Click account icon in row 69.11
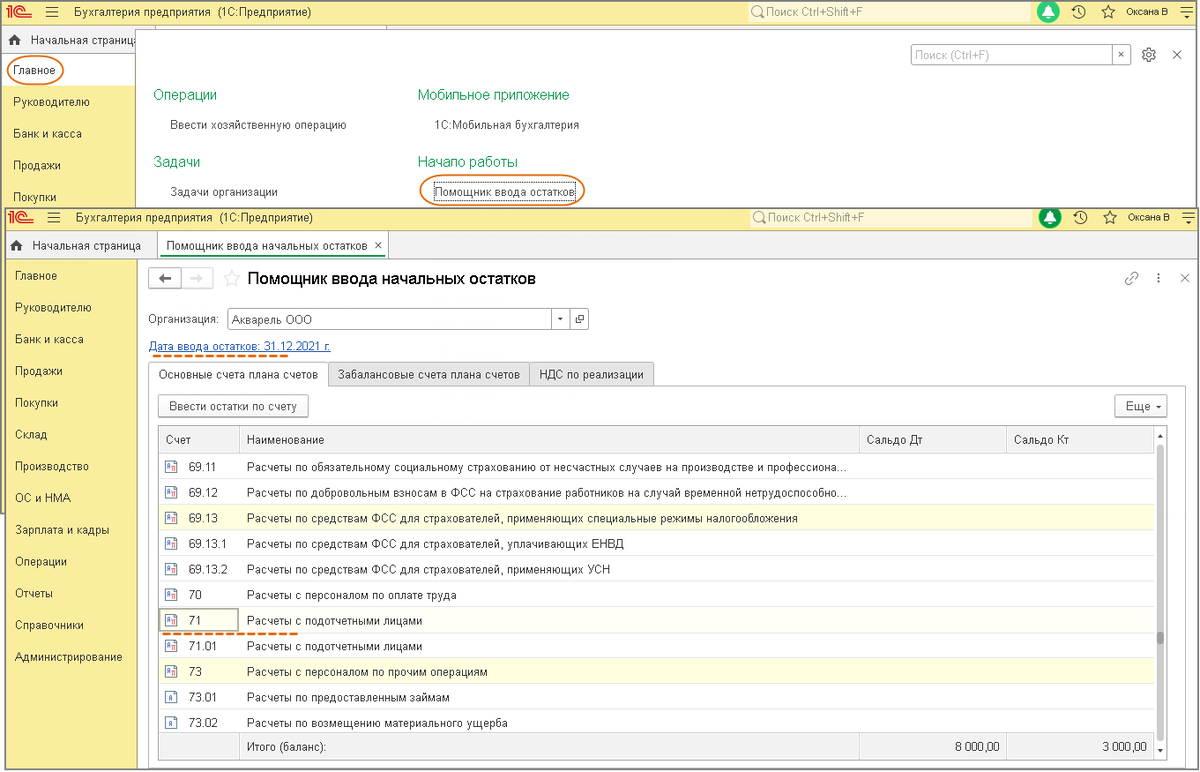This screenshot has height=772, width=1200. 171,467
